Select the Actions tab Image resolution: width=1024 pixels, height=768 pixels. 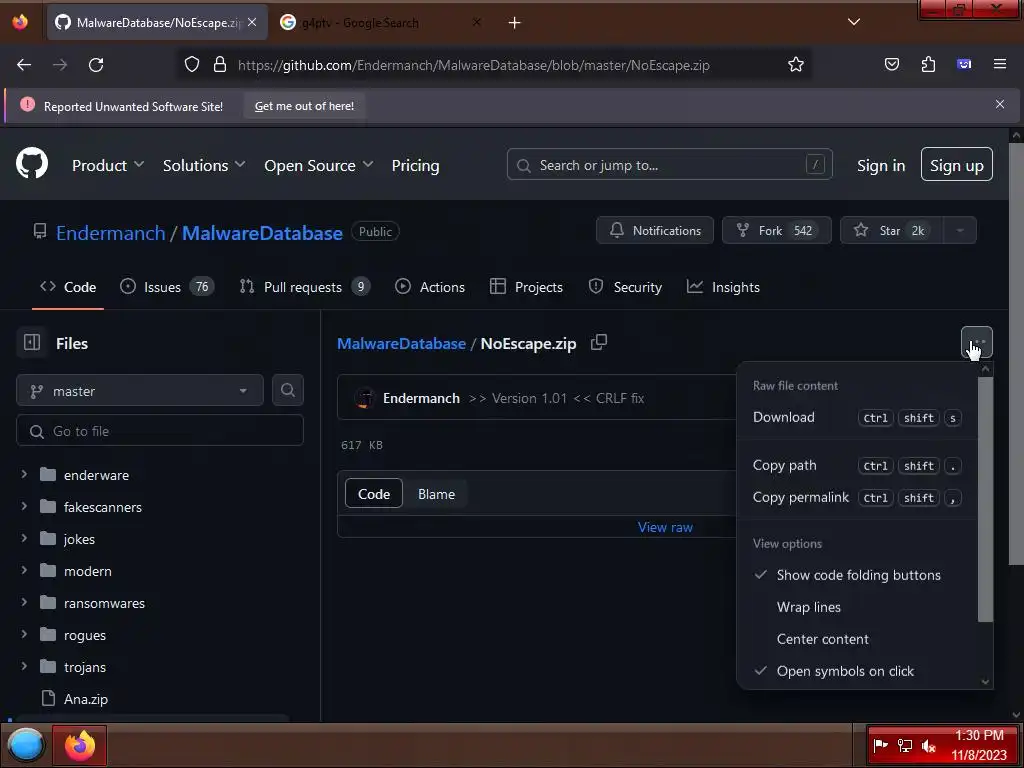point(430,287)
